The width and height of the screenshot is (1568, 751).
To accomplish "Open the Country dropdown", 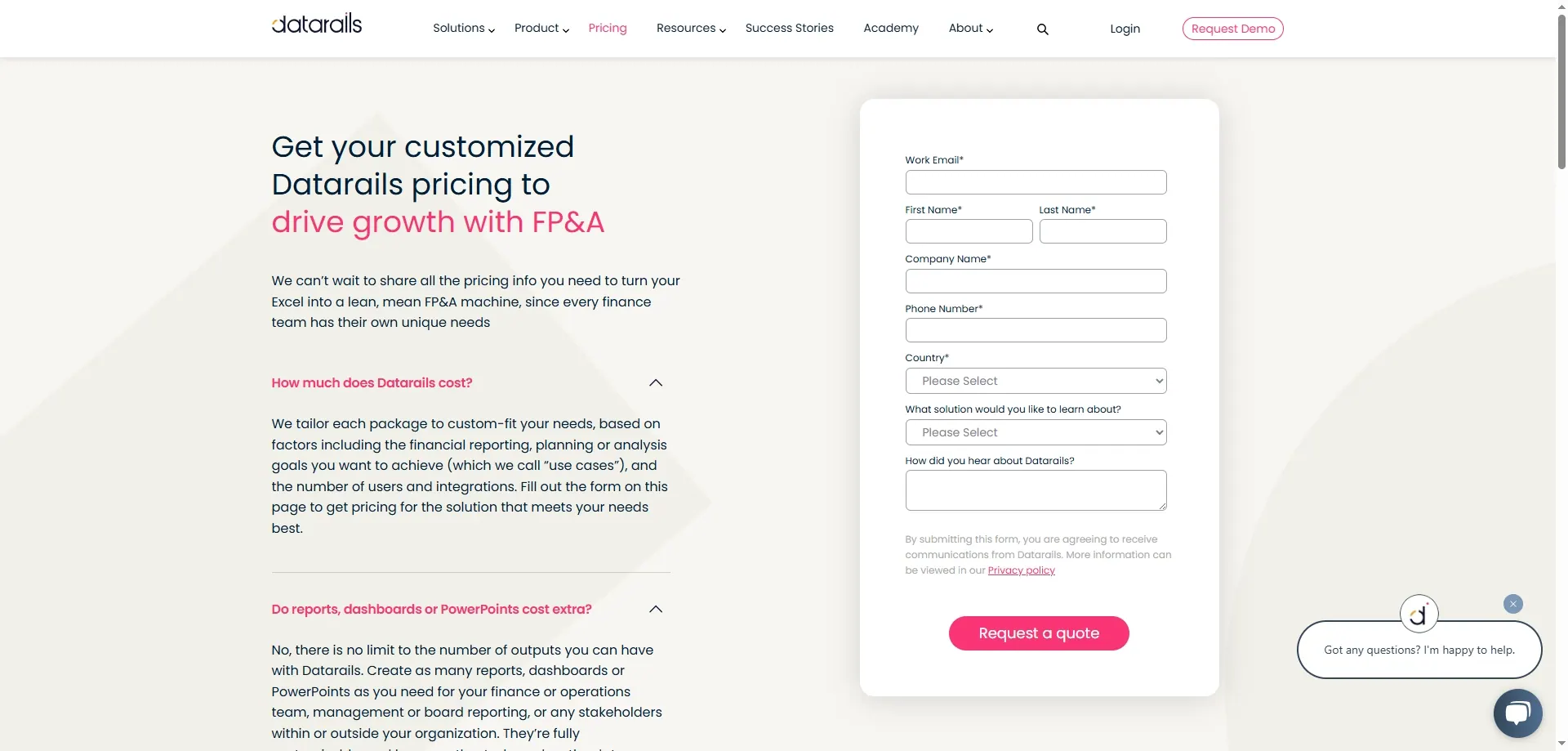I will pos(1036,381).
